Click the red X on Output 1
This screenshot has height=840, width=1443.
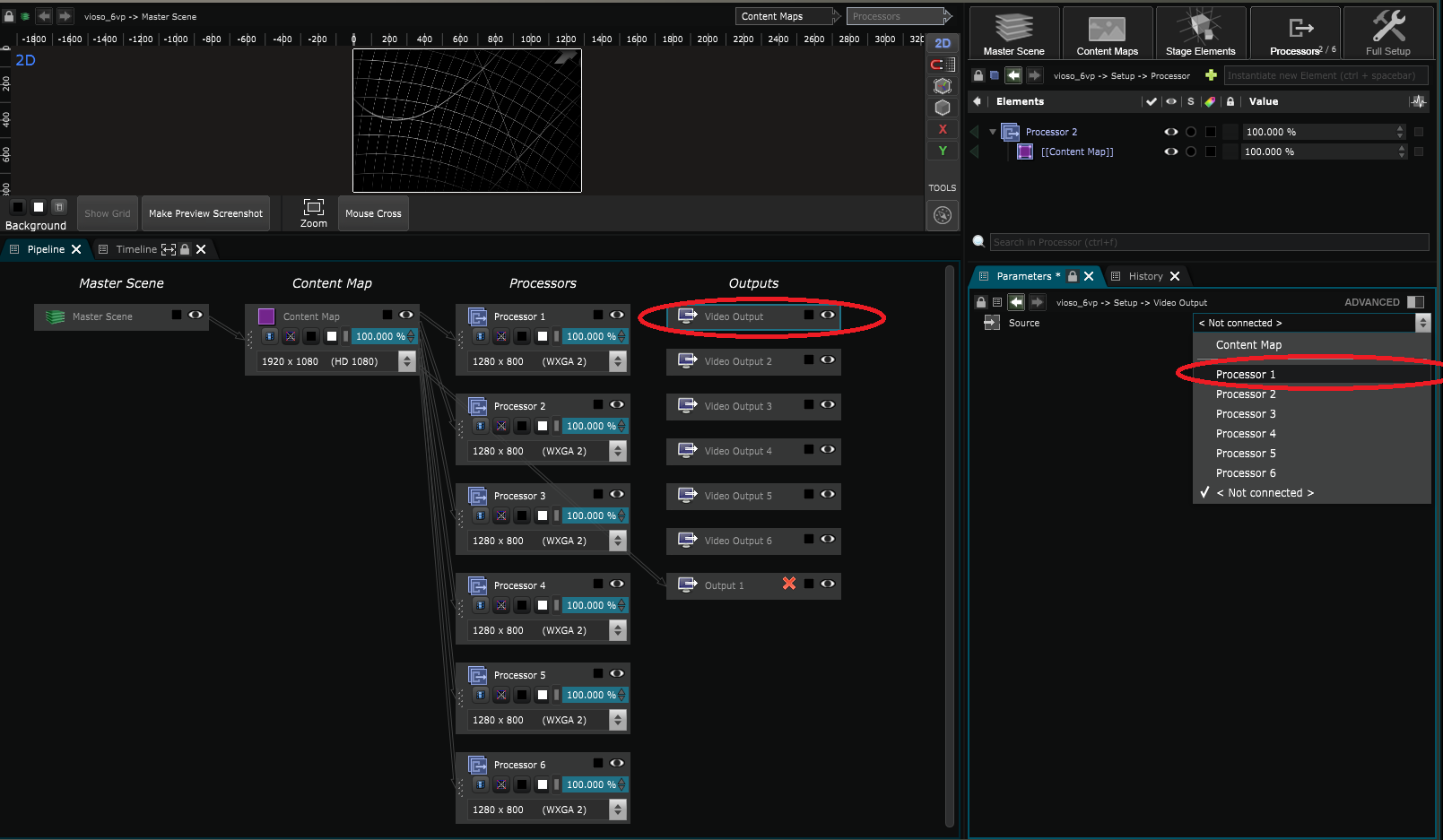[x=789, y=584]
